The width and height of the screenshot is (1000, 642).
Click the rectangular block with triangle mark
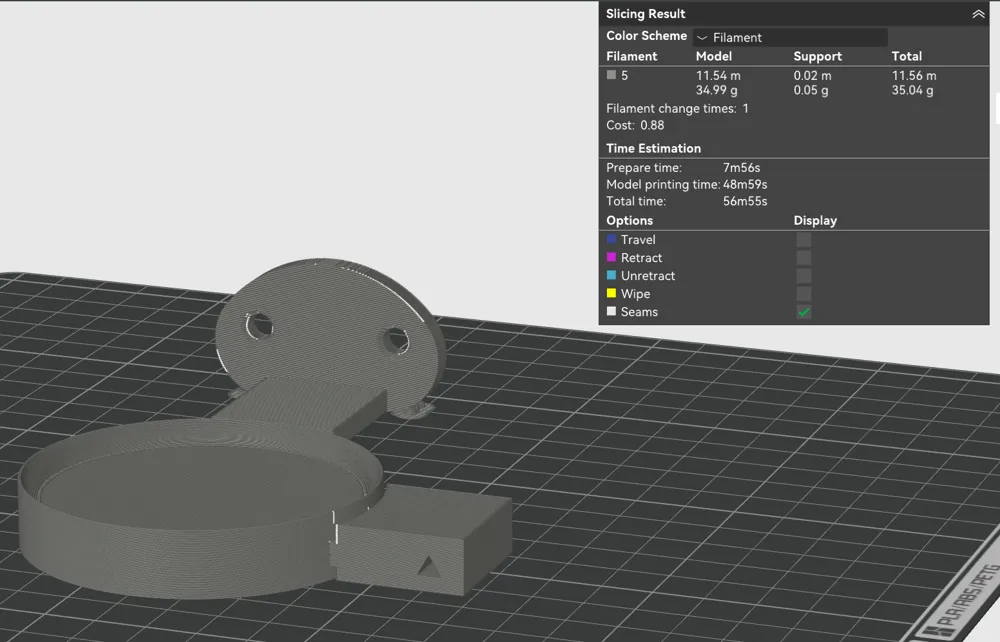click(424, 542)
